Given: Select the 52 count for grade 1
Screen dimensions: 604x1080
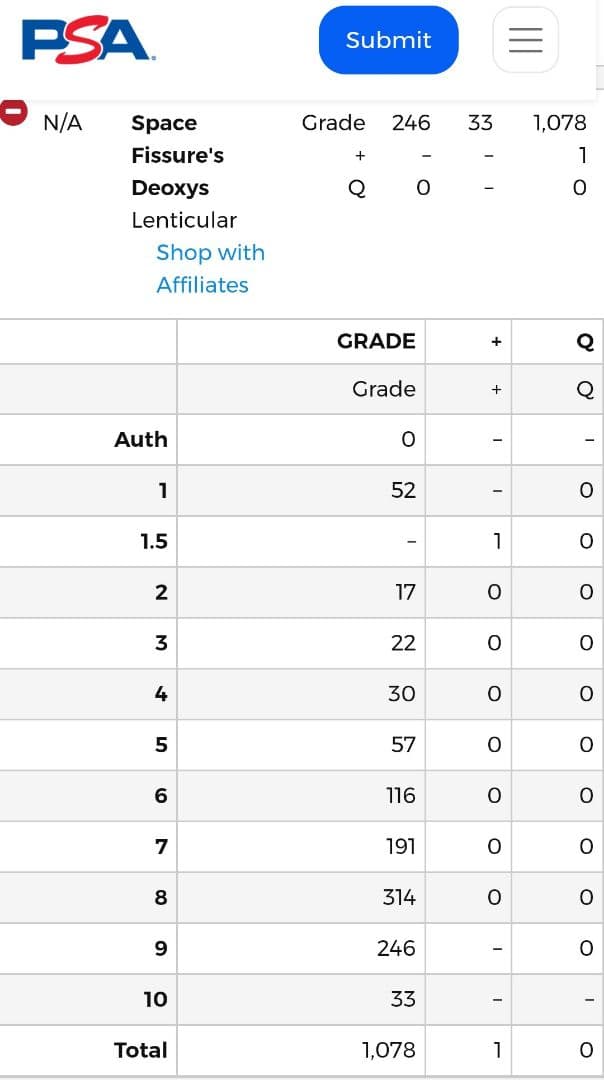Looking at the screenshot, I should click(404, 490).
